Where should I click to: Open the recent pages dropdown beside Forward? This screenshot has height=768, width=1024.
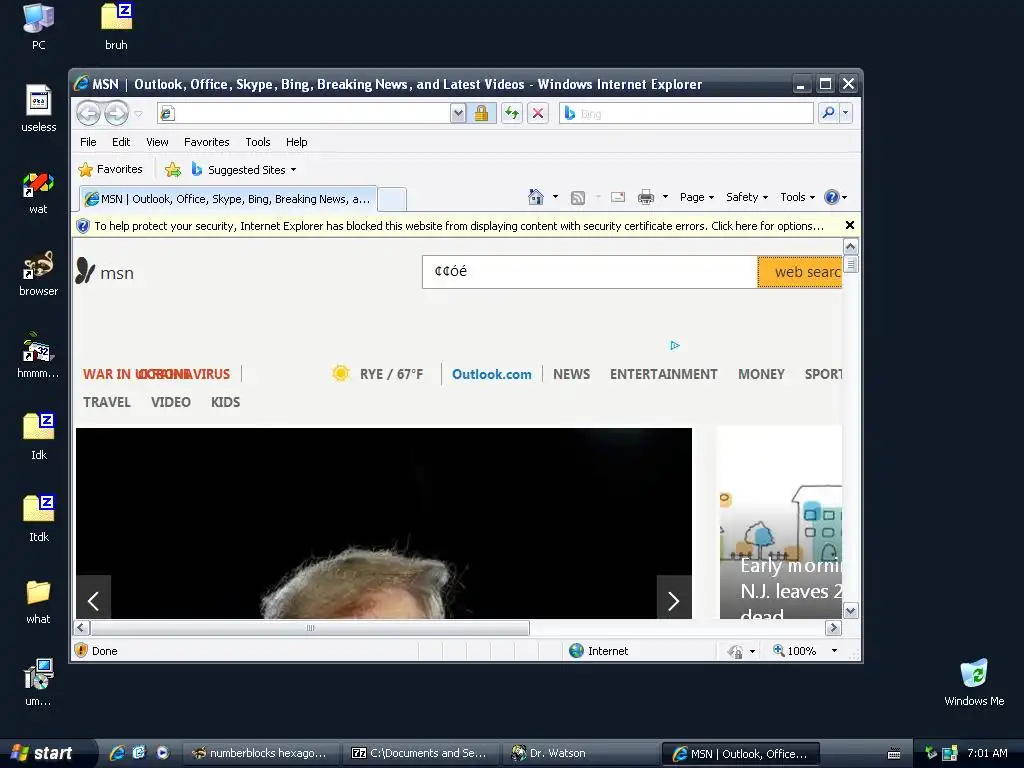138,114
